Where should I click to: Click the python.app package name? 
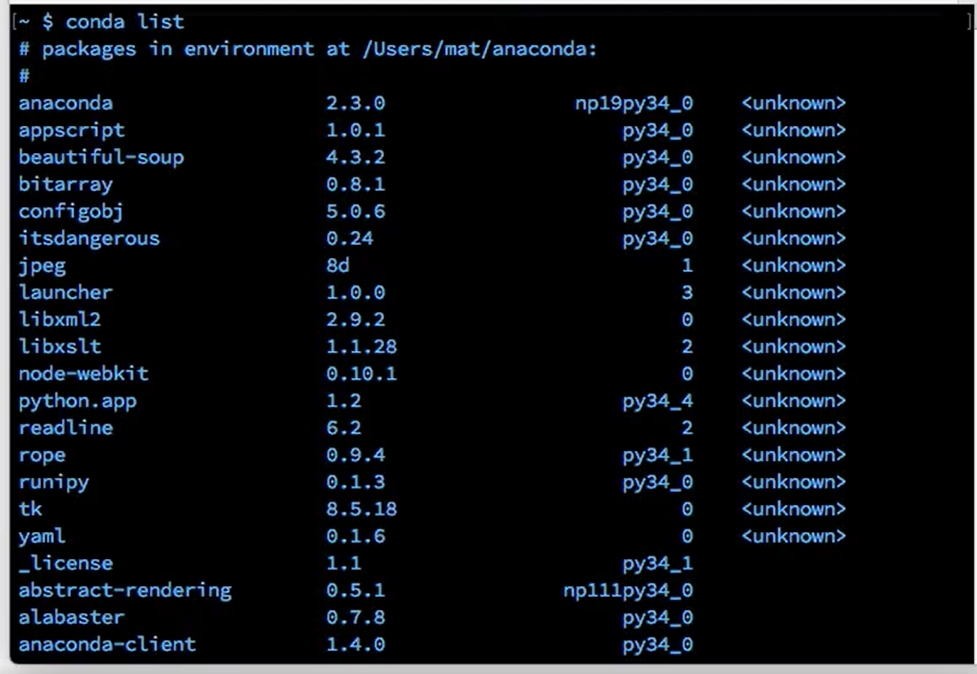(77, 401)
